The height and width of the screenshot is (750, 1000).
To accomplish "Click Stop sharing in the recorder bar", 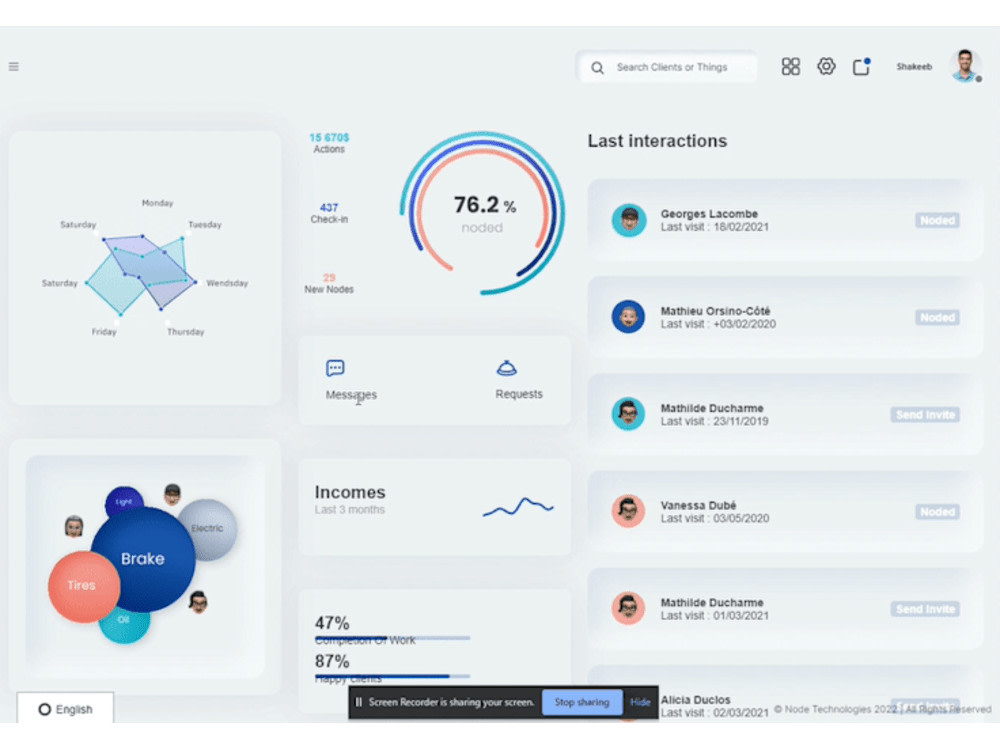I will tap(582, 702).
